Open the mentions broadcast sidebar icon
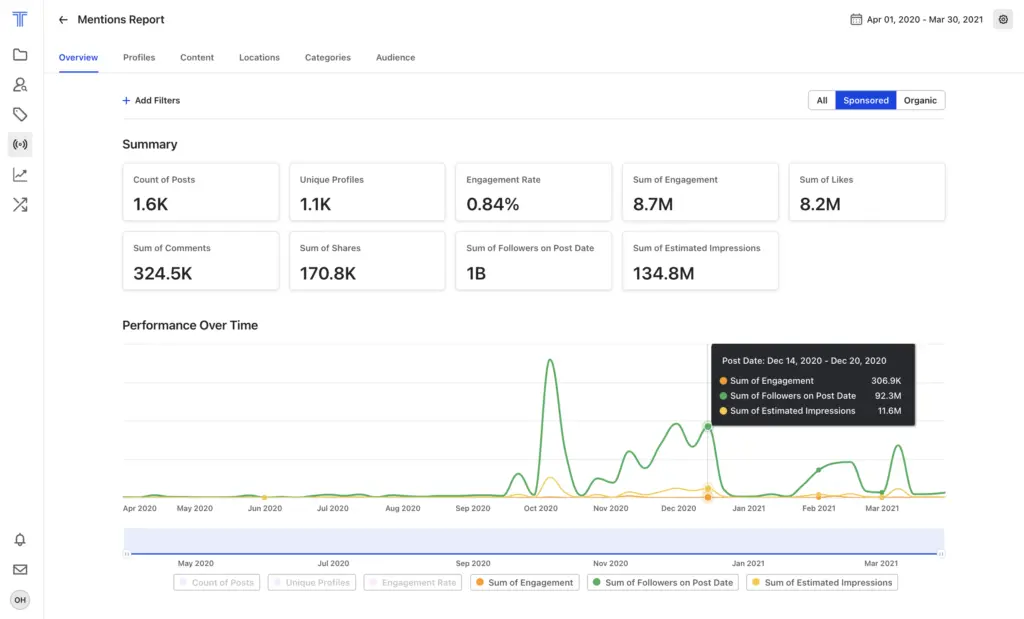The width and height of the screenshot is (1024, 619). click(x=20, y=145)
